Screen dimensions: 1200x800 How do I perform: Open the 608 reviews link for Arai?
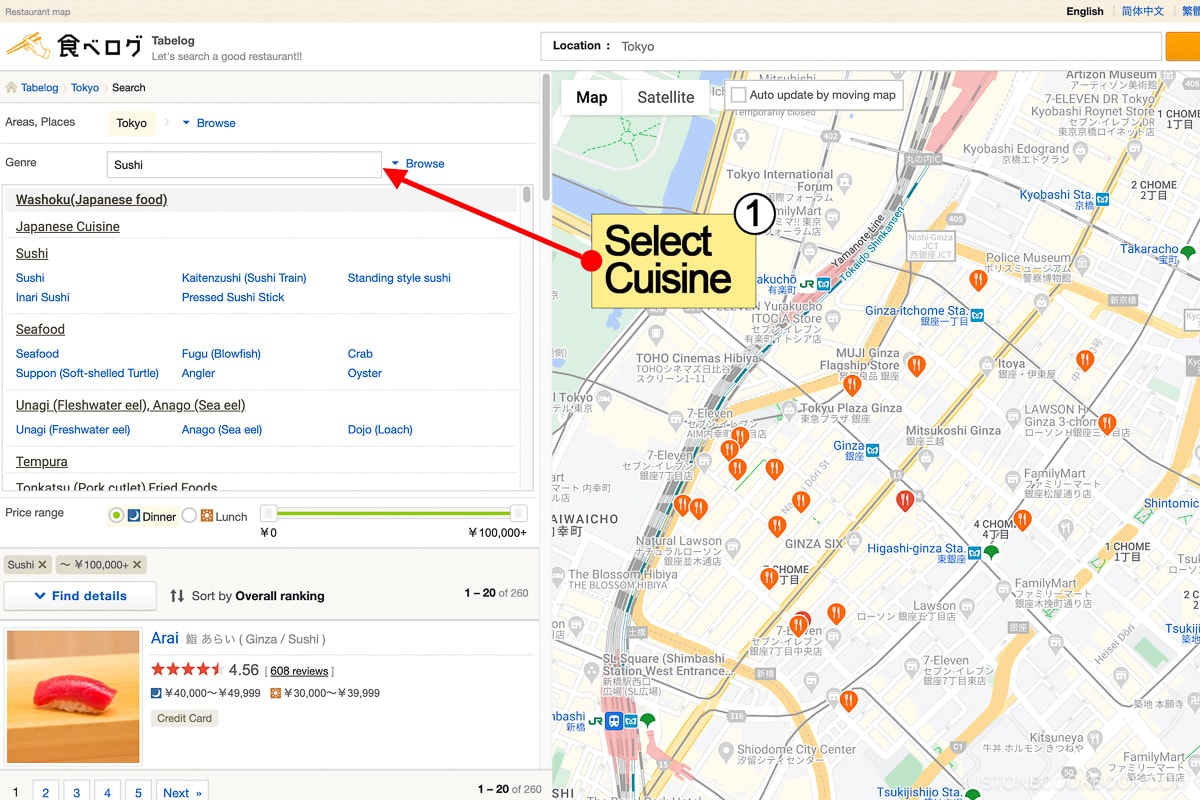point(299,671)
